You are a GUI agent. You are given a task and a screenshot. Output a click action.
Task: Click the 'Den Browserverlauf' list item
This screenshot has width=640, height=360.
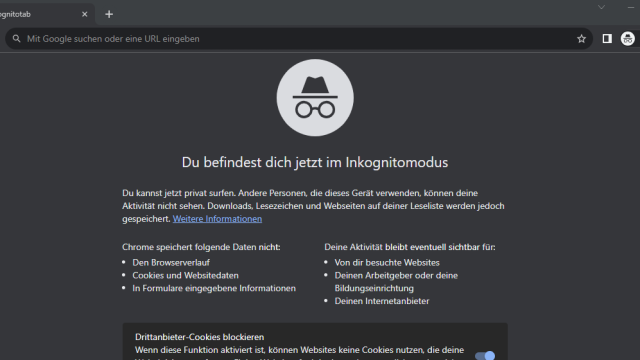tap(171, 262)
